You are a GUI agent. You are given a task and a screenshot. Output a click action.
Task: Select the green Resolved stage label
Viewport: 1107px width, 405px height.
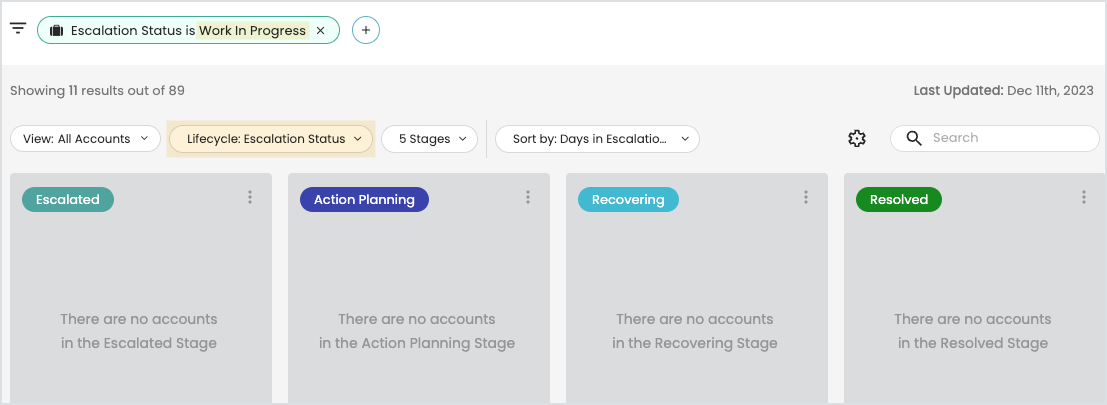(x=899, y=200)
